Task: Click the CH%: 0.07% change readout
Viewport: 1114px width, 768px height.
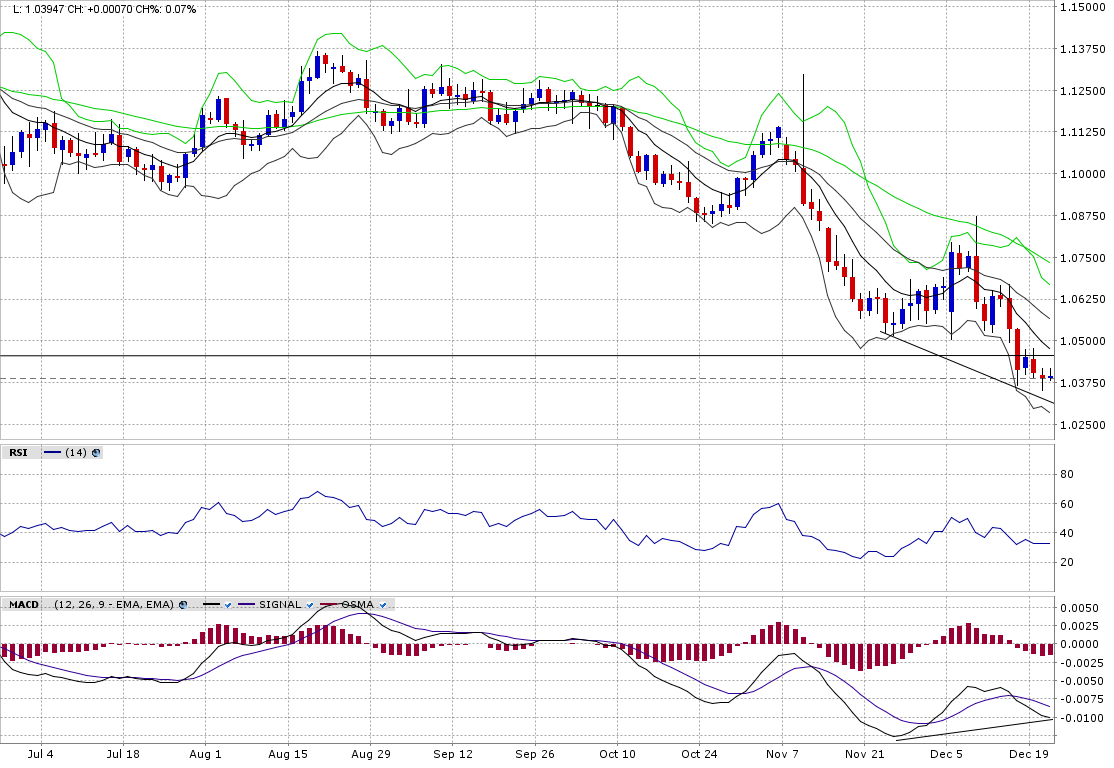Action: (166, 9)
